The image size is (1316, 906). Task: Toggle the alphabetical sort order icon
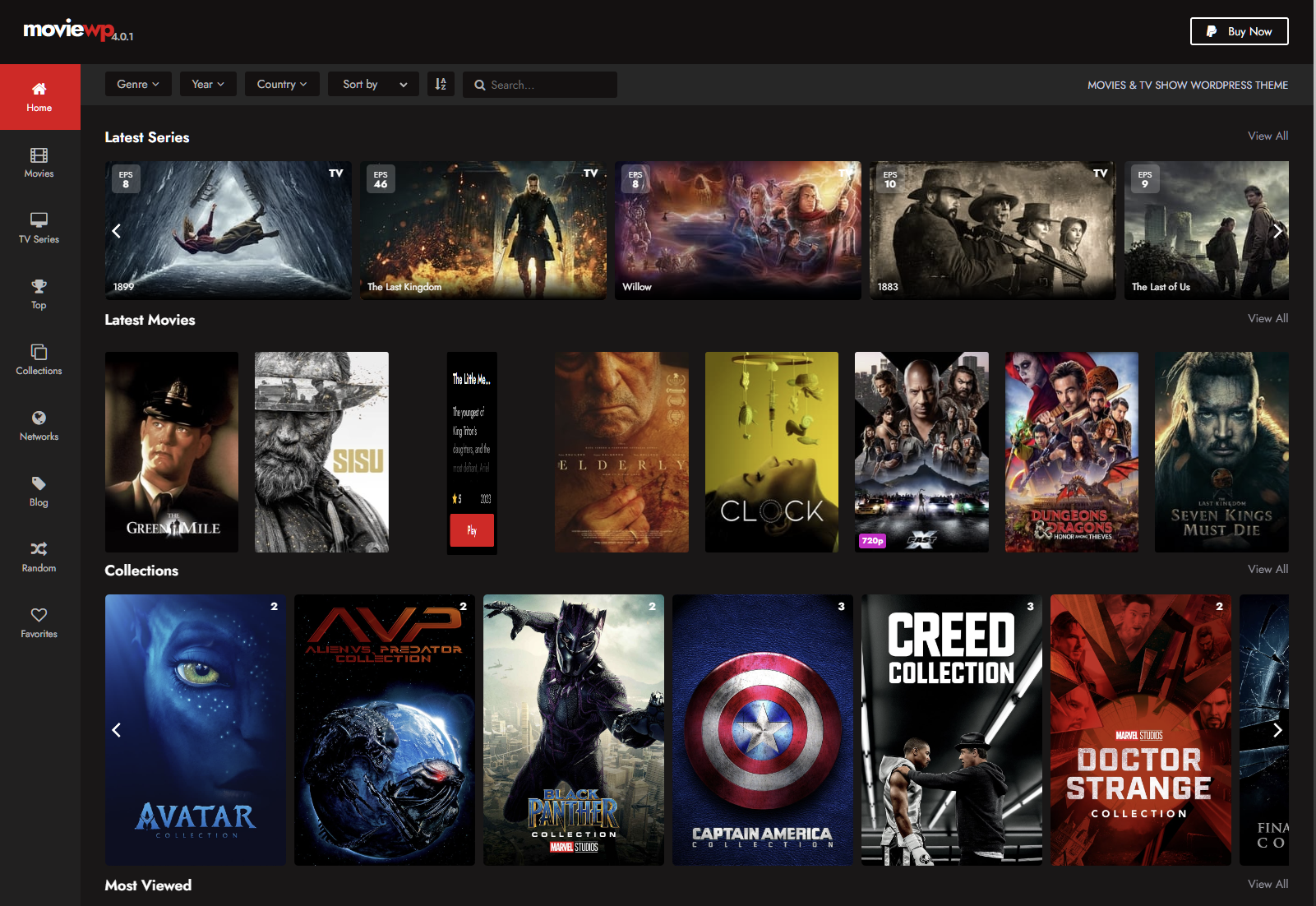pyautogui.click(x=441, y=84)
